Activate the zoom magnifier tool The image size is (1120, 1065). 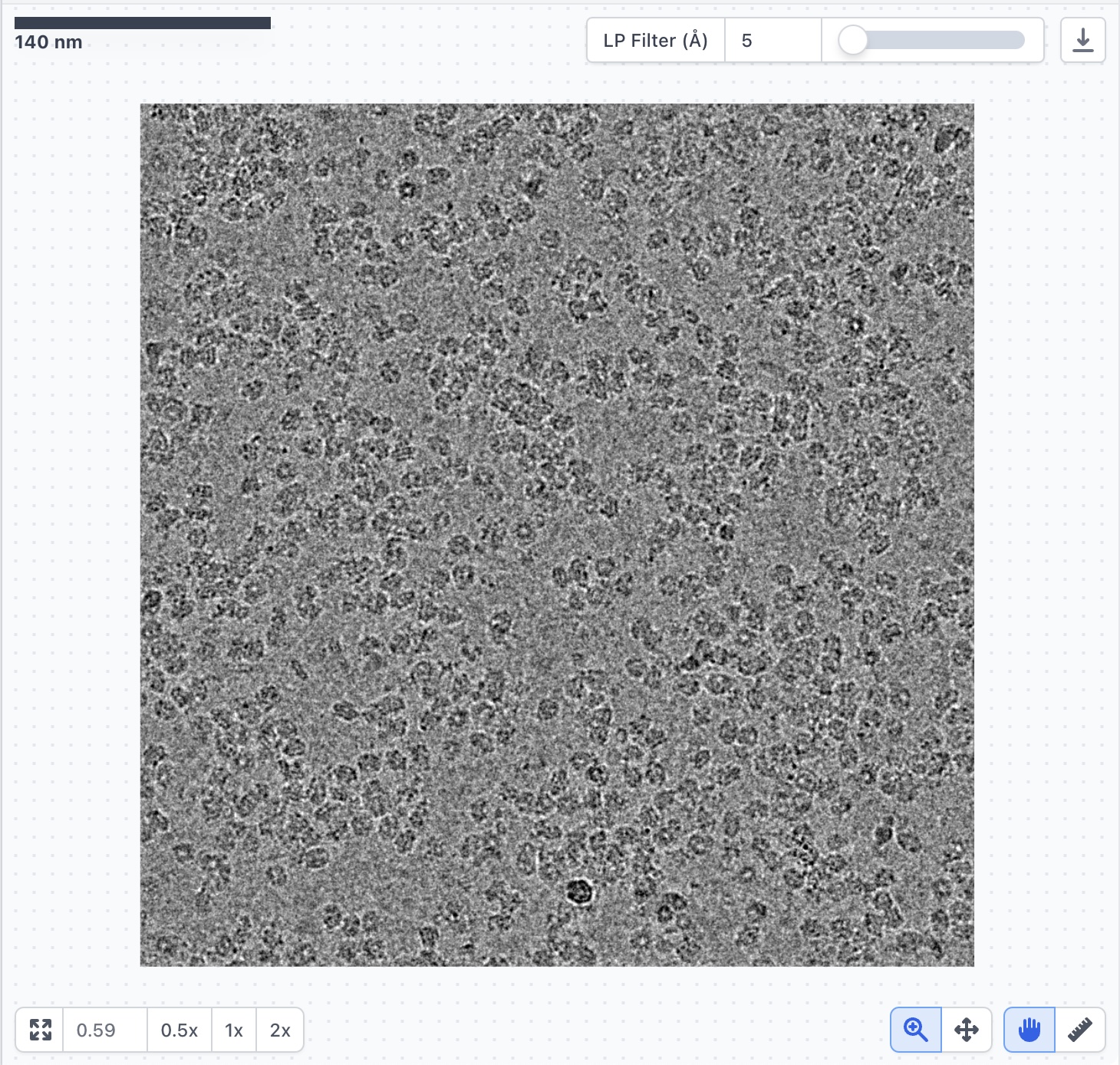(x=916, y=1030)
